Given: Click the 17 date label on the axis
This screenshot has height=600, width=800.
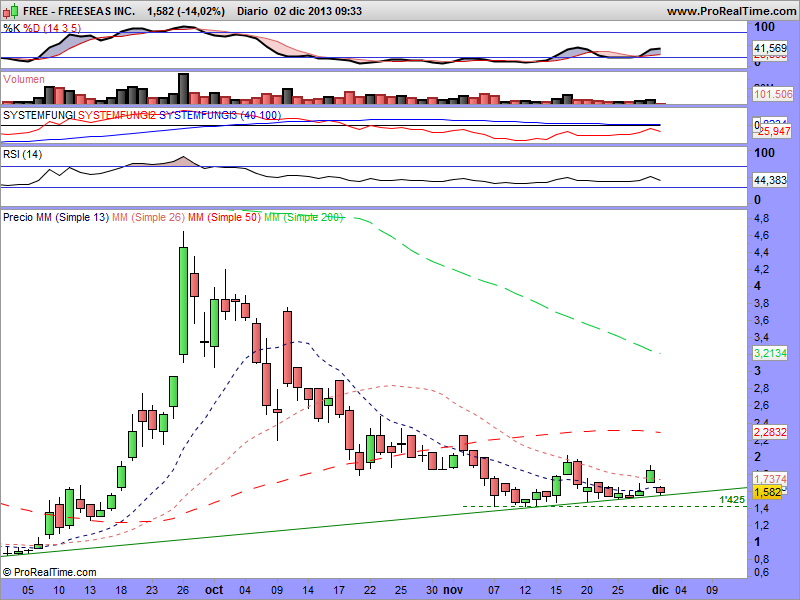Looking at the screenshot, I should [x=339, y=590].
